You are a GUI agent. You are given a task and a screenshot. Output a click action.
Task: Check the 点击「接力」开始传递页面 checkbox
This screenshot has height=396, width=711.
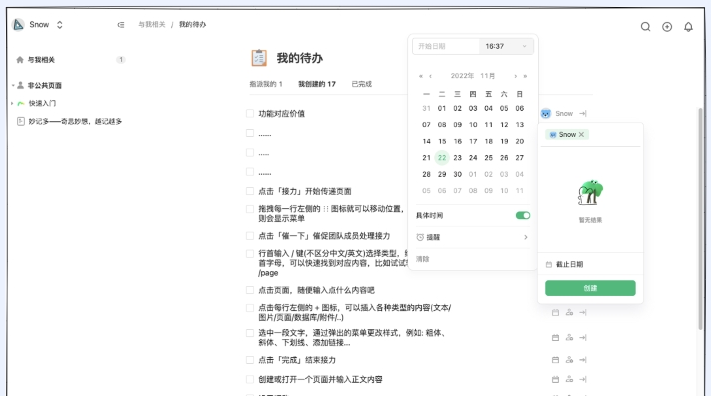click(250, 191)
